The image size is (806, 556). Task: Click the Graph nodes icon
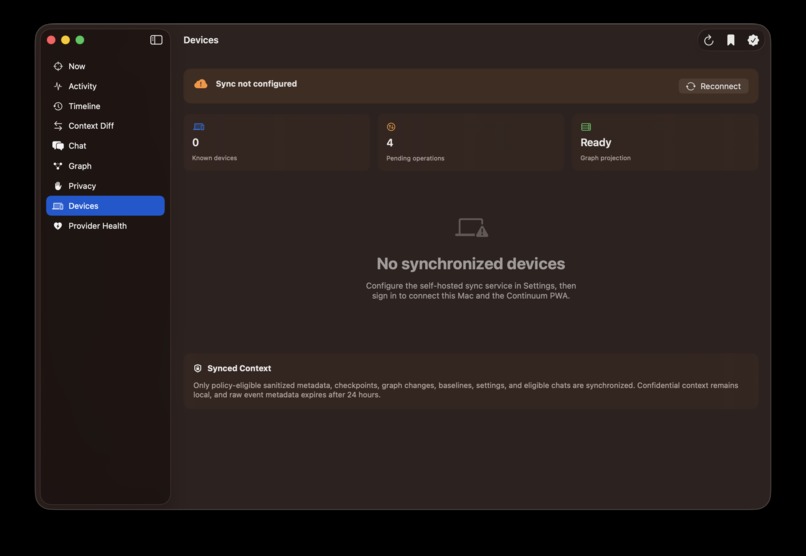click(x=58, y=166)
